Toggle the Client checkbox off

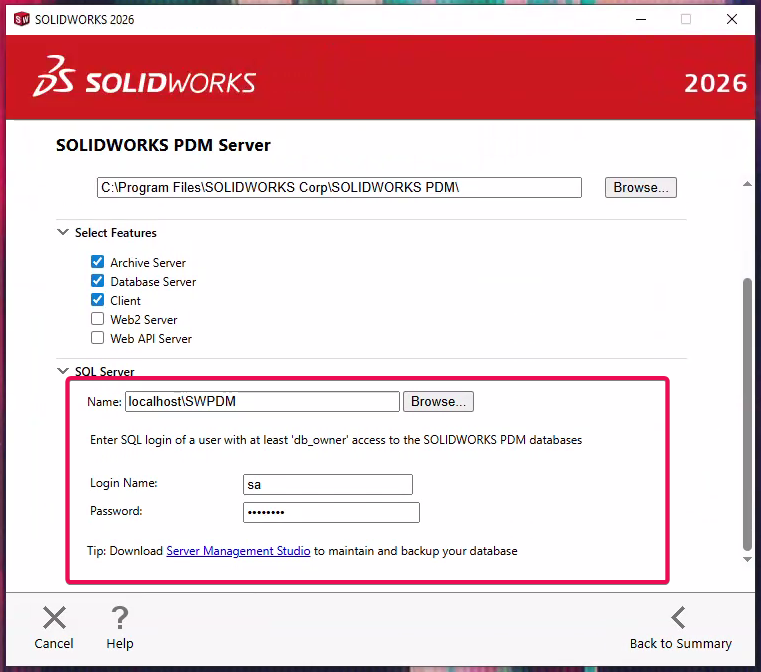click(x=98, y=300)
